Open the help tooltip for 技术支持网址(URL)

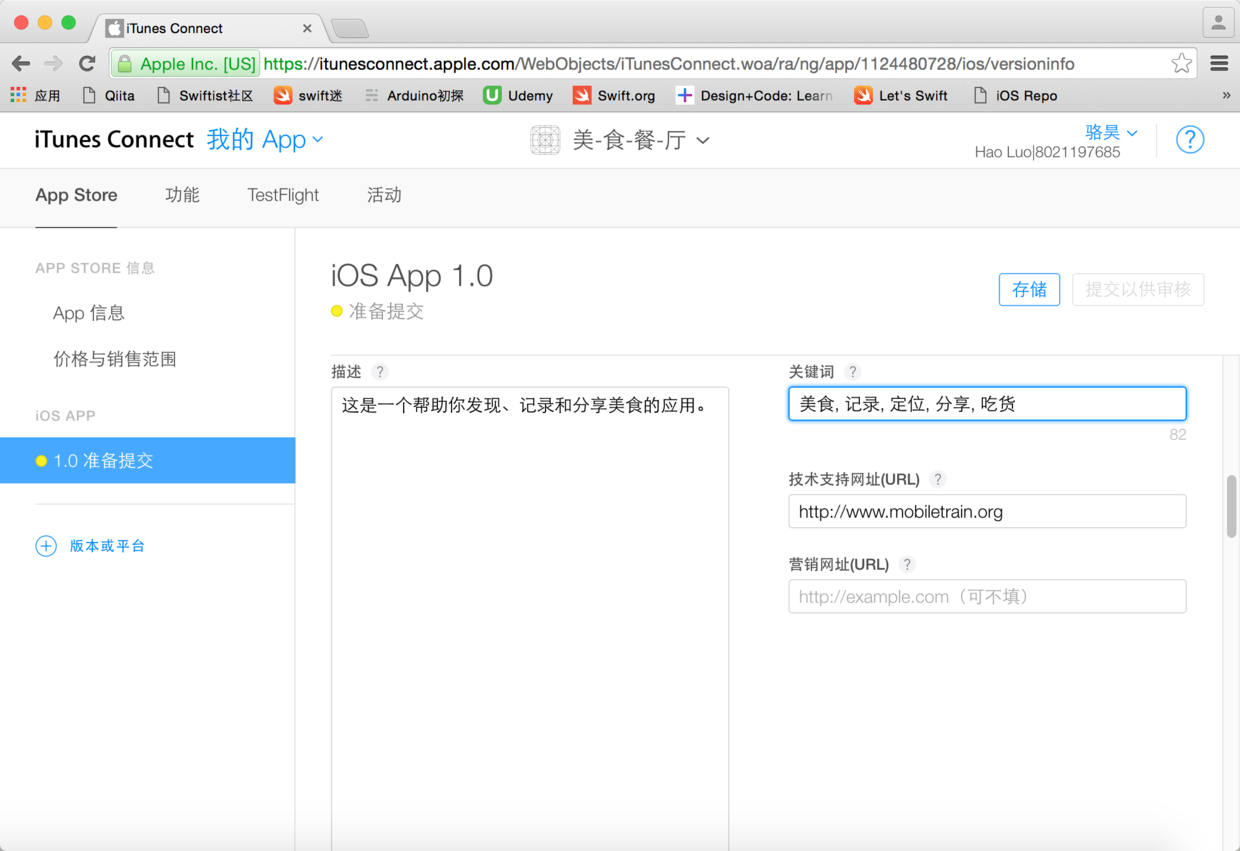coord(938,479)
